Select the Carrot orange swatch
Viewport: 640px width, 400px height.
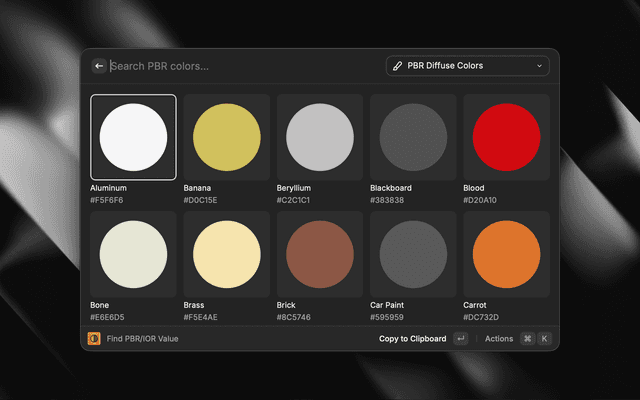(506, 254)
